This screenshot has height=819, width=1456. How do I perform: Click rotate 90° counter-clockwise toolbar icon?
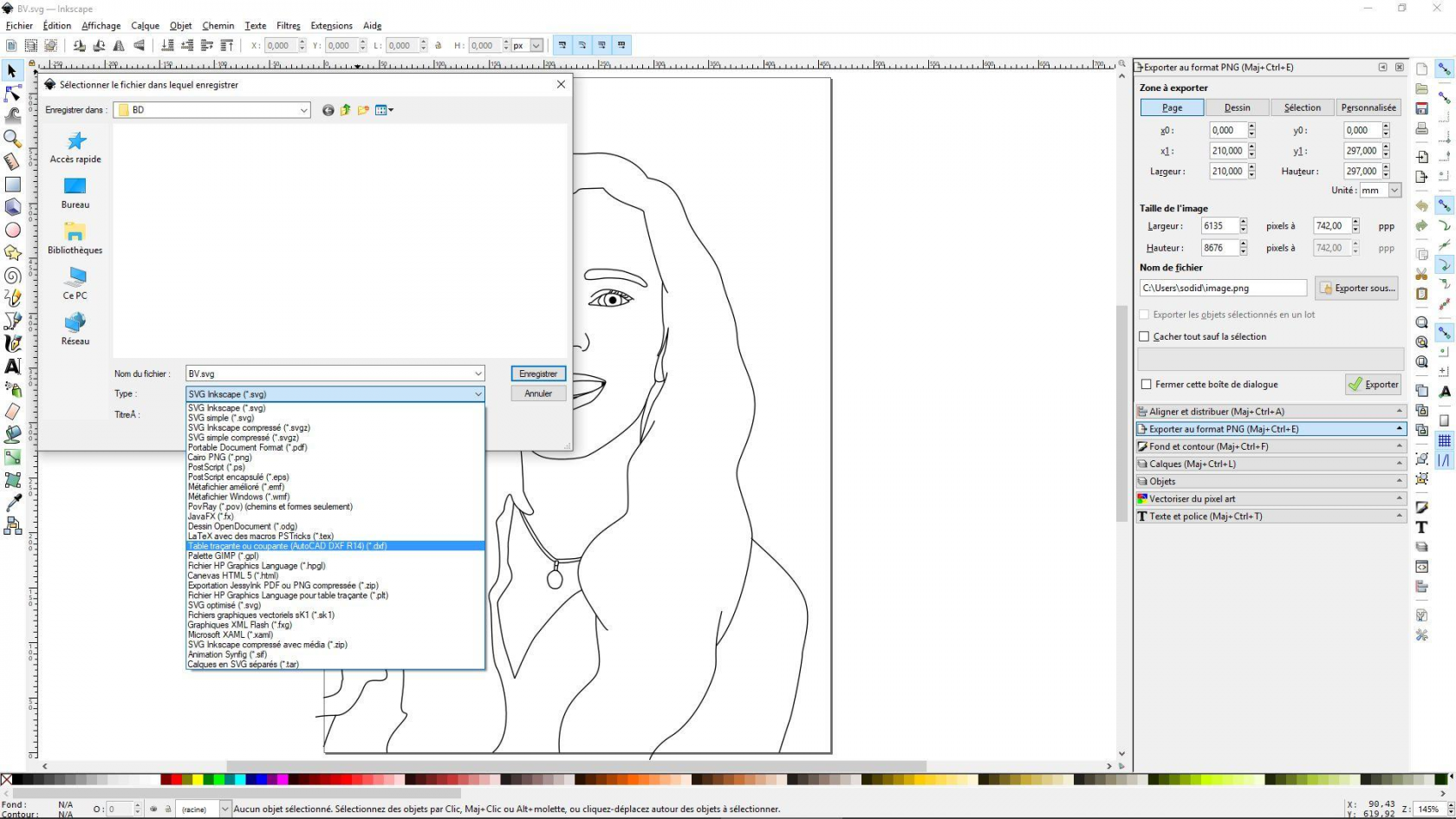[79, 45]
